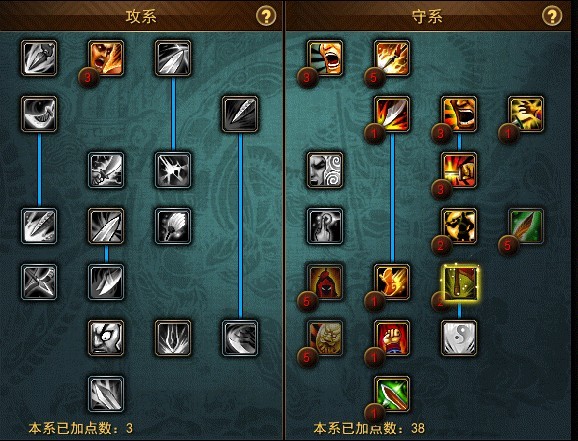
Task: Select the golden silhouette skill with 2 points
Action: pyautogui.click(x=459, y=226)
